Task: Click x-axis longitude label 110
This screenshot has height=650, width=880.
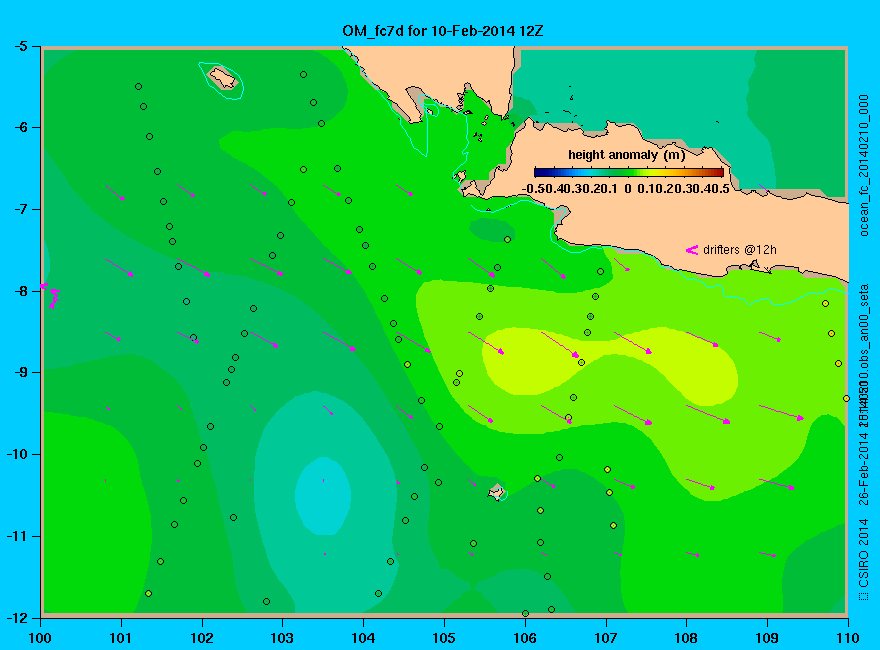Action: [x=848, y=638]
